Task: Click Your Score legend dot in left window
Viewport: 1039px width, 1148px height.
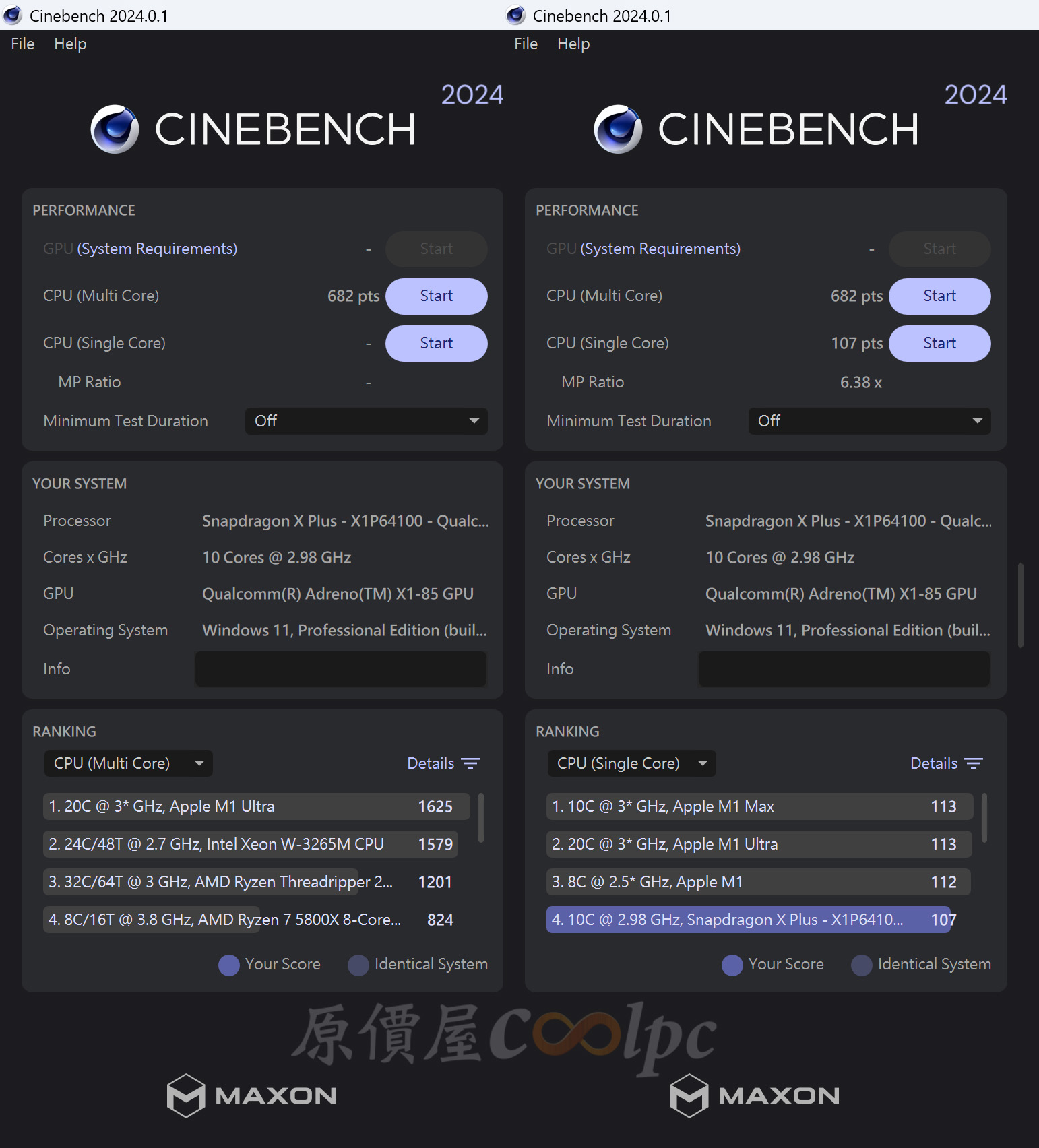Action: tap(229, 965)
